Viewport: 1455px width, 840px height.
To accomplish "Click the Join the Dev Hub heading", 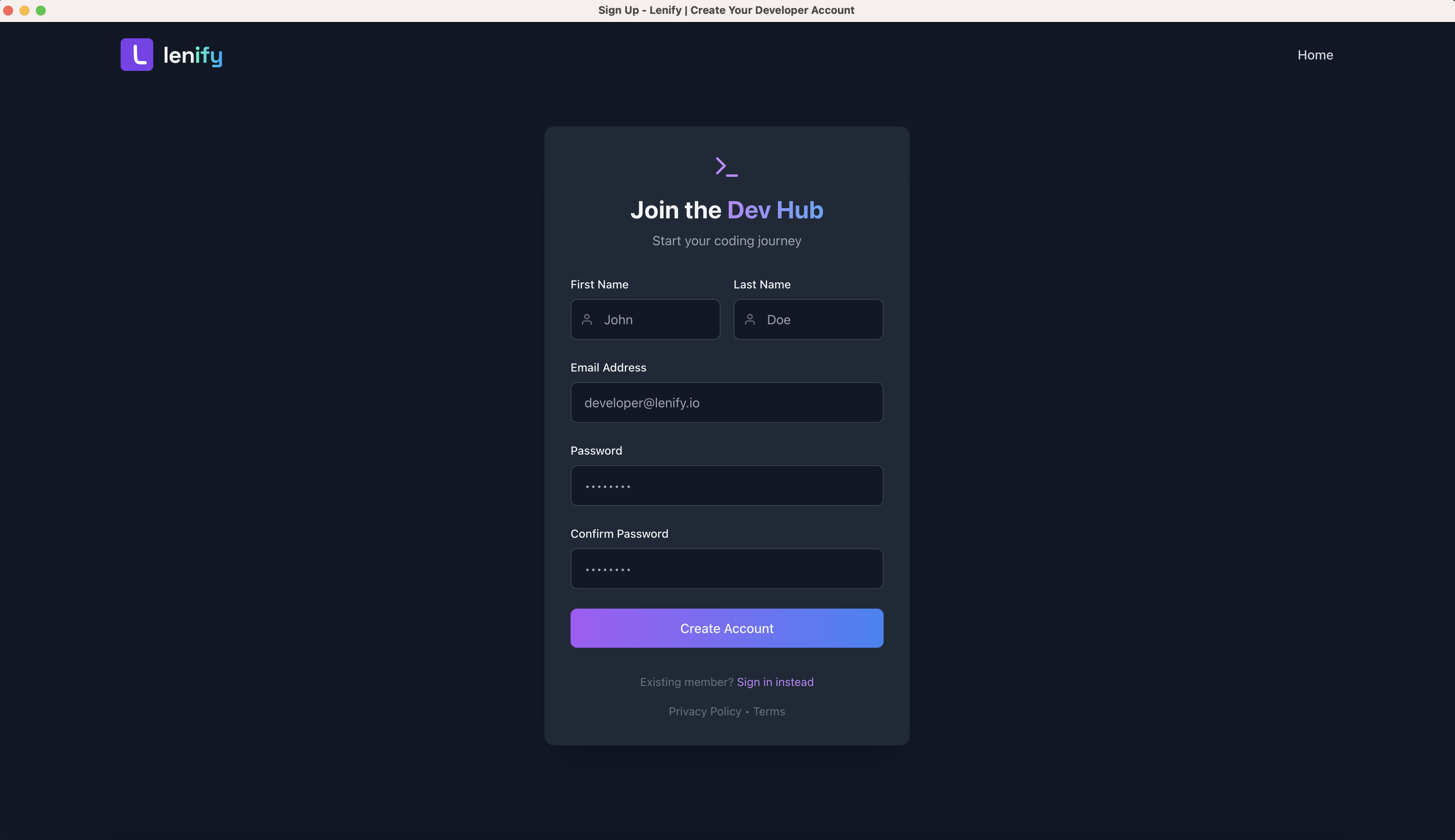I will click(x=726, y=209).
